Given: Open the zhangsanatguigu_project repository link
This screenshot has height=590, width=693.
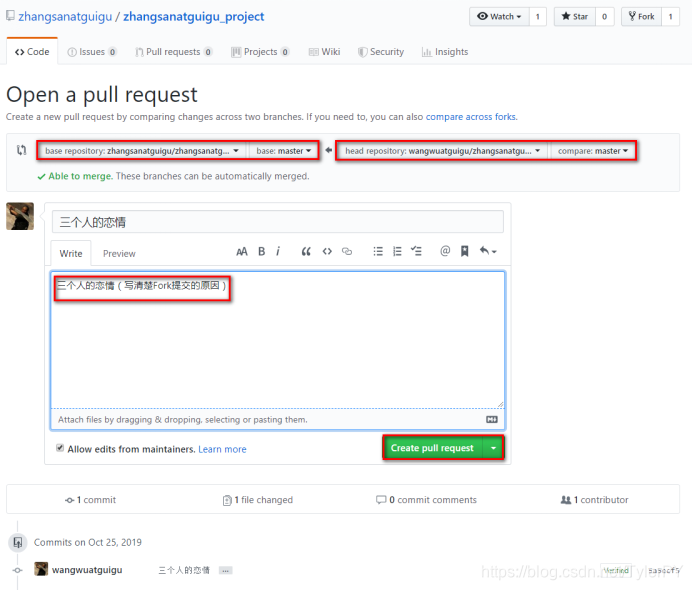Looking at the screenshot, I should coord(194,16).
